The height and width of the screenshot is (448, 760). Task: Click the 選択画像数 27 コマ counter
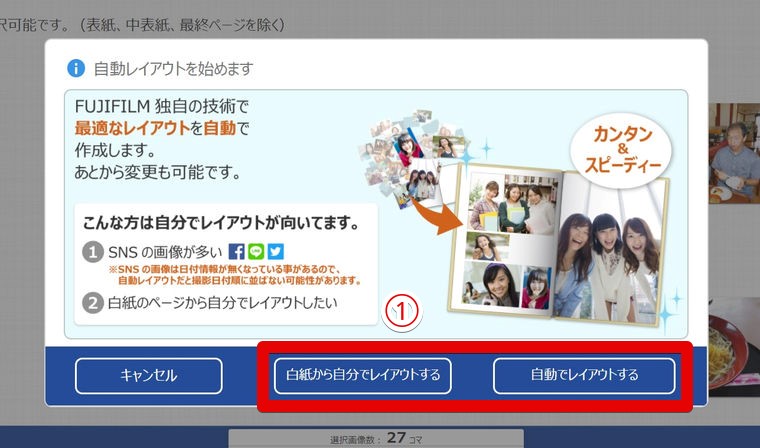coord(376,438)
